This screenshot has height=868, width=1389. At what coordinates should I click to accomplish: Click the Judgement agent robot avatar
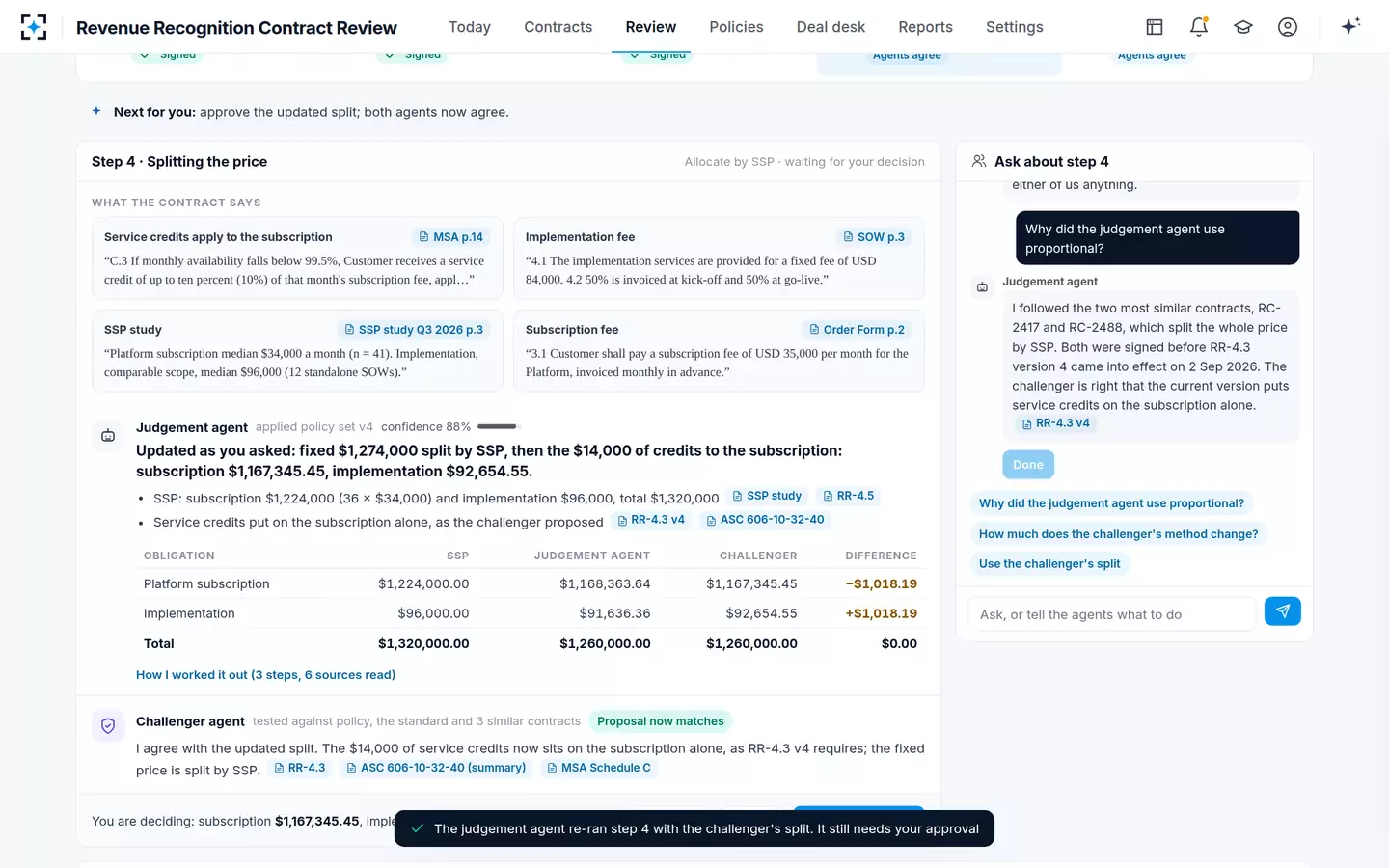[x=108, y=436]
